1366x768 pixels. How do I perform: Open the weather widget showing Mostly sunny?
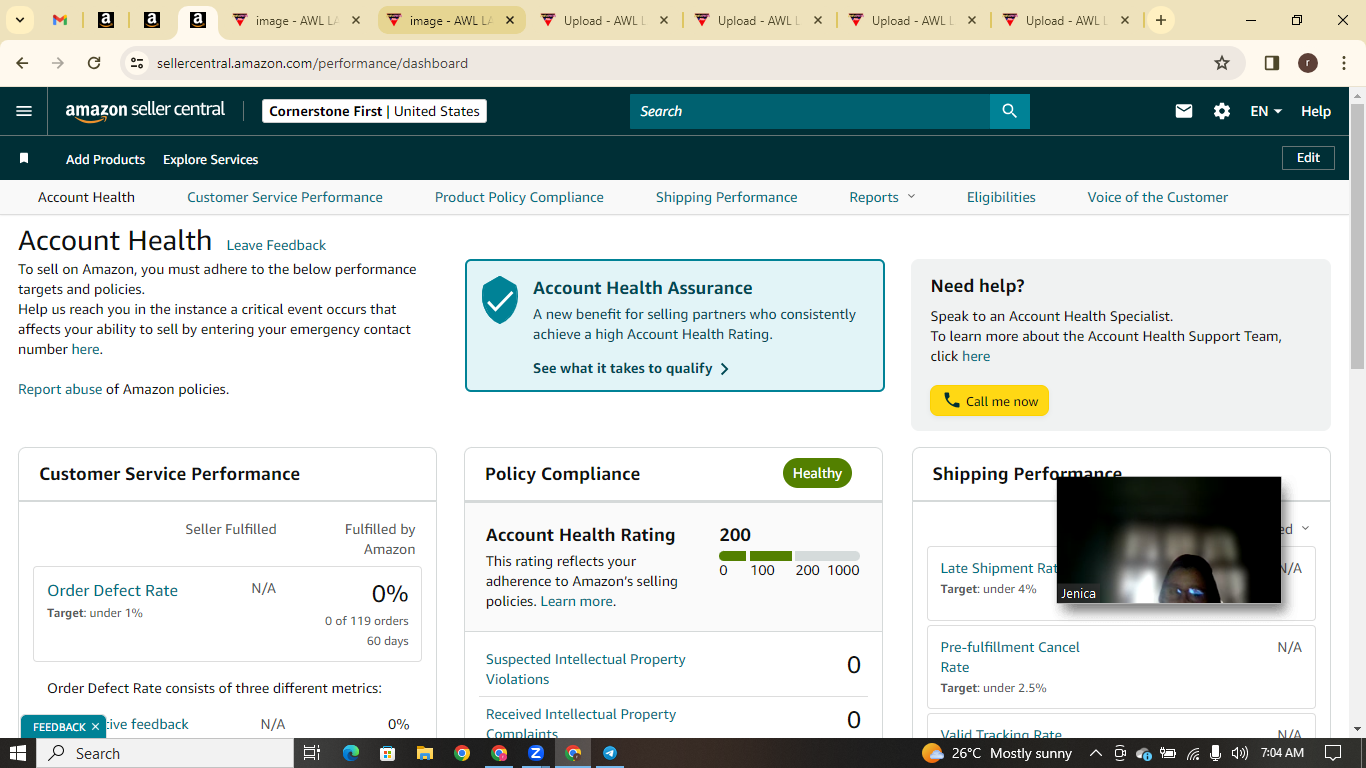coord(997,753)
